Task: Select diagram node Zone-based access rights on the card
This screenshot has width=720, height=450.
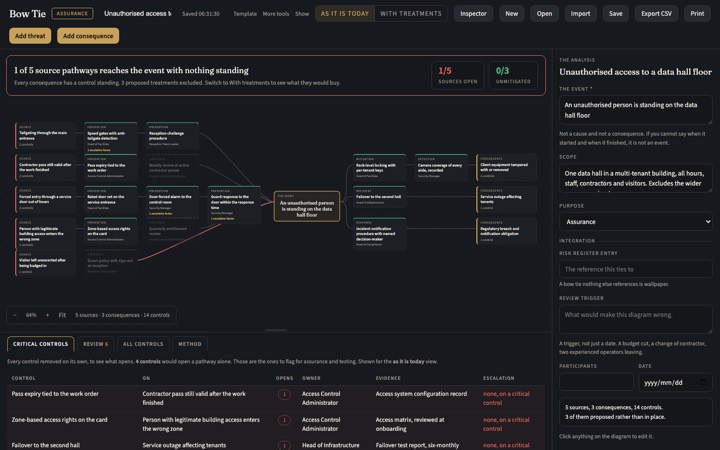Action: pyautogui.click(x=111, y=231)
